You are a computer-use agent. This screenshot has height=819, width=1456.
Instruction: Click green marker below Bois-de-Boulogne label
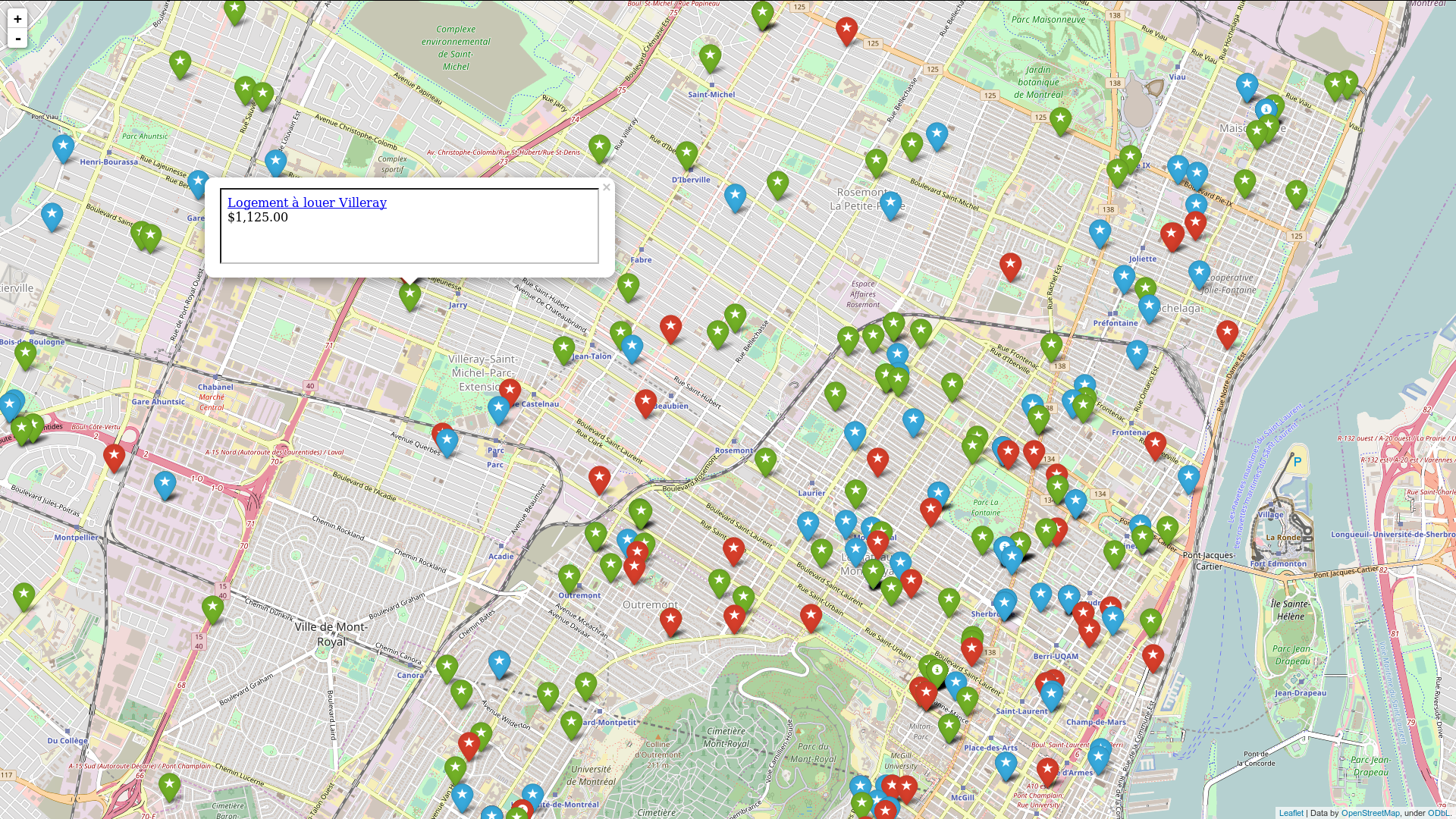pyautogui.click(x=25, y=354)
